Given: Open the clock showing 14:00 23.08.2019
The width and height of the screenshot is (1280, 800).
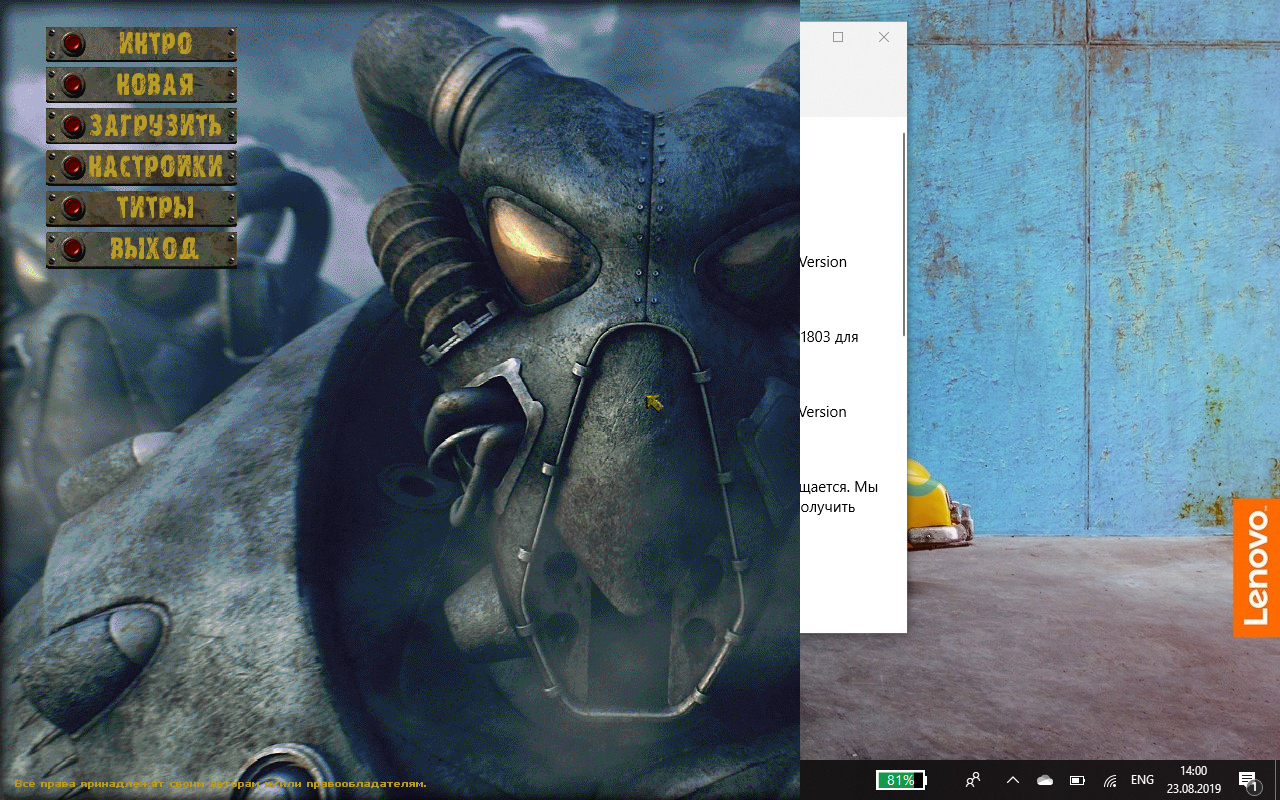Looking at the screenshot, I should 1194,780.
